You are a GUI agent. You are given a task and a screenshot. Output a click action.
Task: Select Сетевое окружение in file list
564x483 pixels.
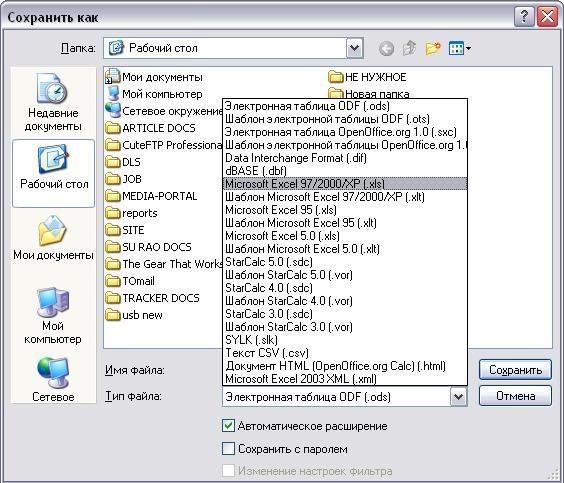pyautogui.click(x=164, y=111)
